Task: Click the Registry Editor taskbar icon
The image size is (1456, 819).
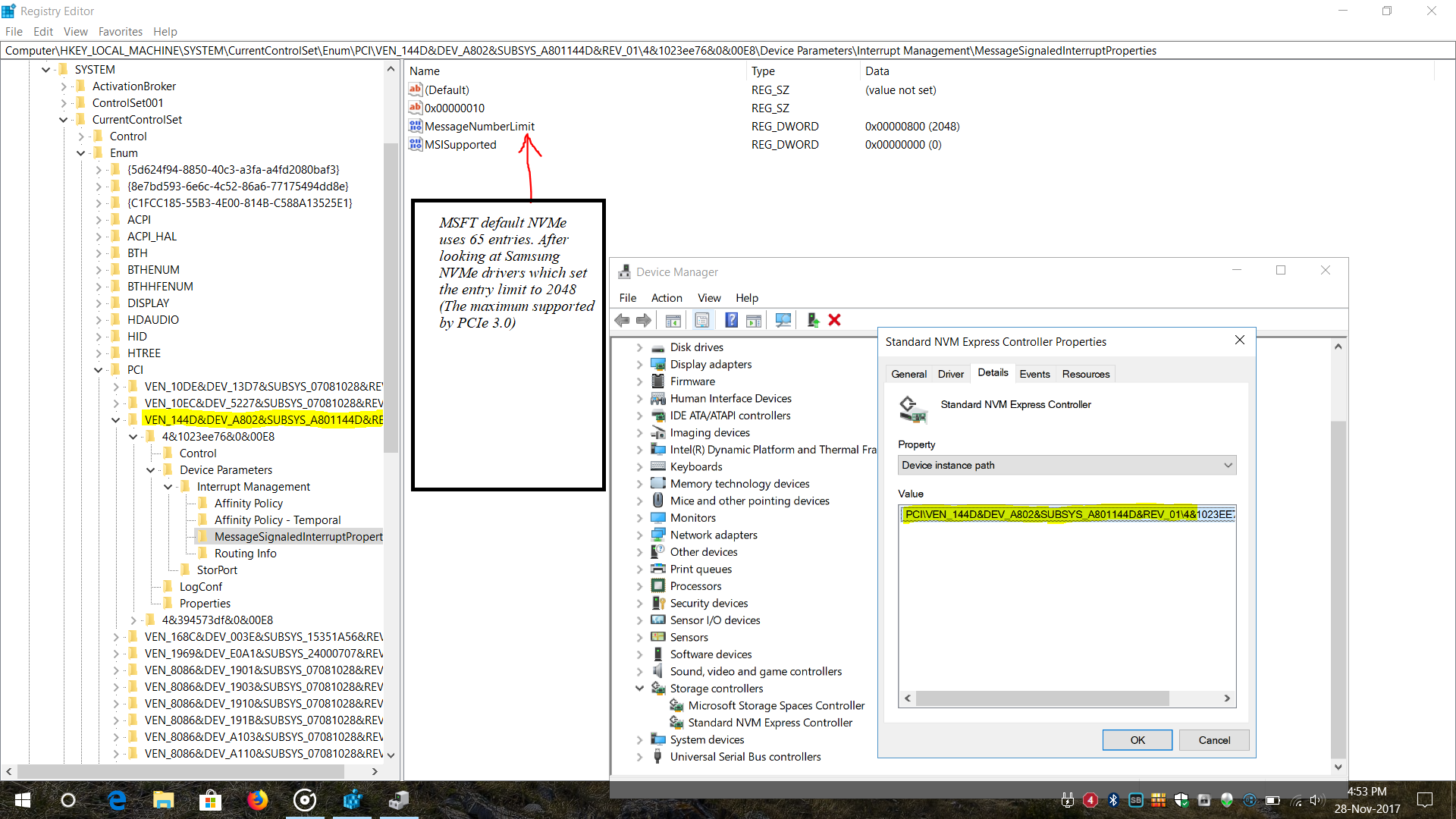Action: pyautogui.click(x=352, y=800)
